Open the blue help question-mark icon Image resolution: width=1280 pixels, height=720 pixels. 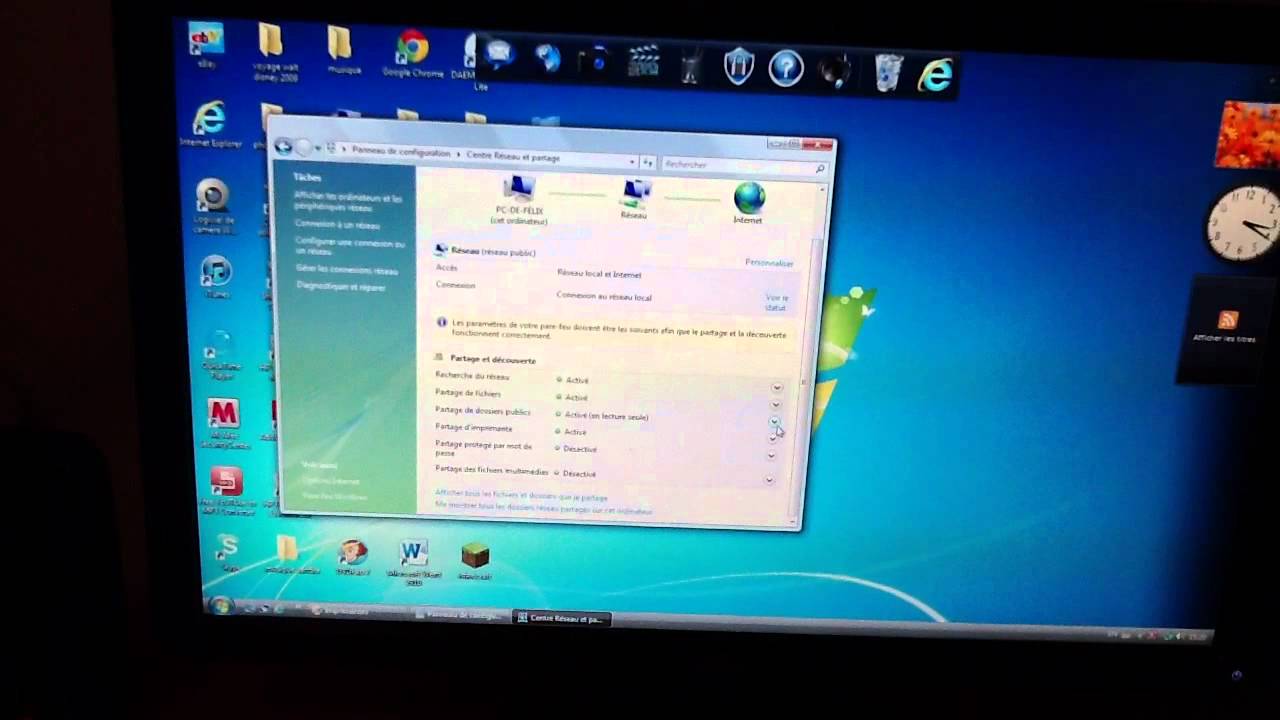[786, 69]
